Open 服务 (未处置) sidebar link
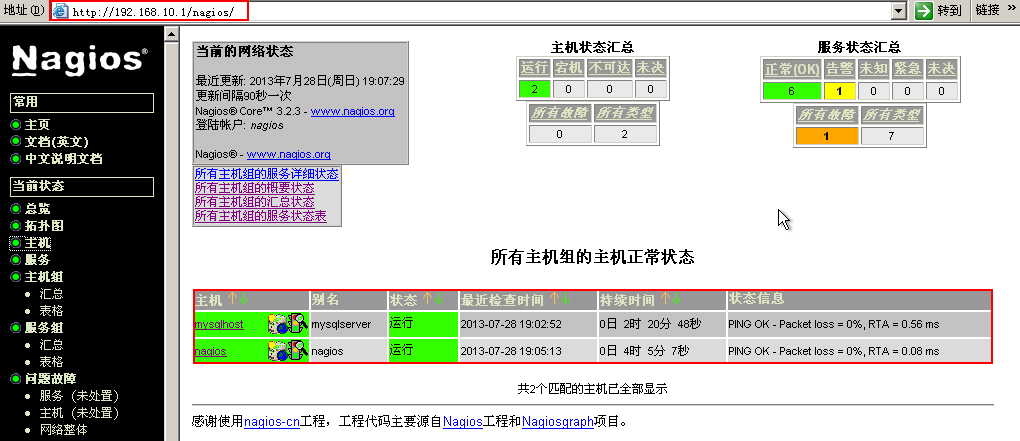The image size is (1020, 441). point(79,395)
